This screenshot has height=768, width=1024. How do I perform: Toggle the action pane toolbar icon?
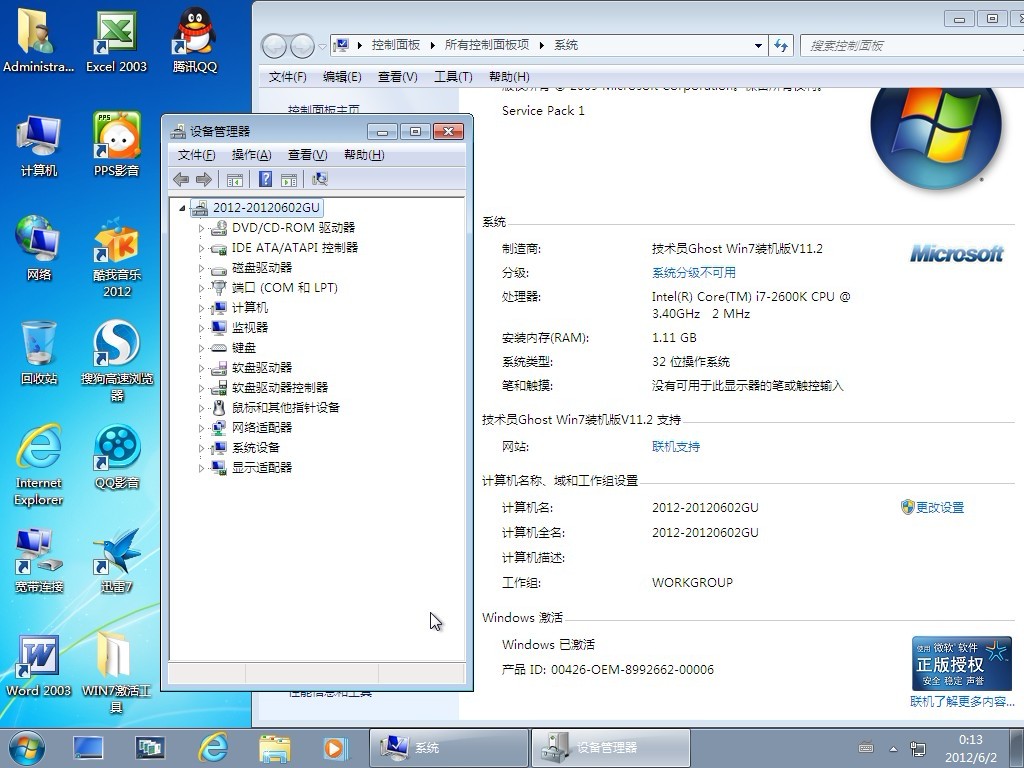[x=289, y=179]
